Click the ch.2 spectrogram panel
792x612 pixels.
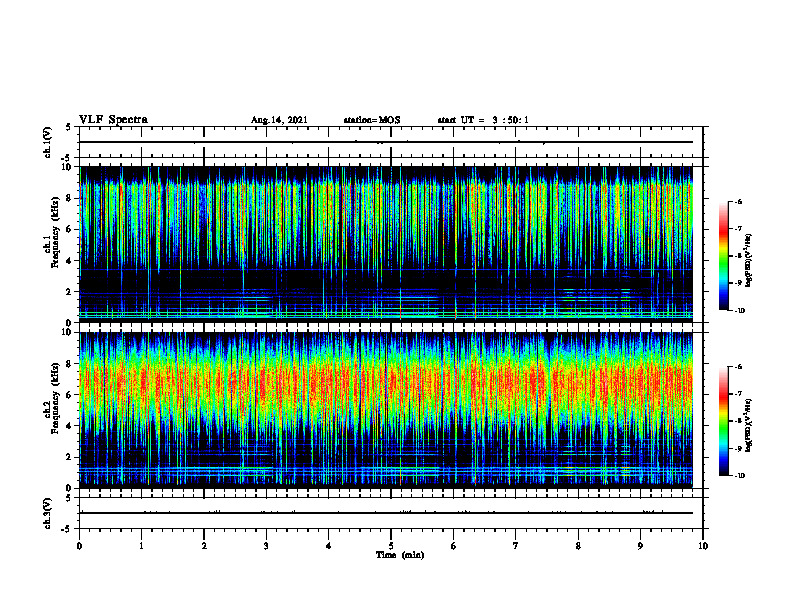point(386,410)
